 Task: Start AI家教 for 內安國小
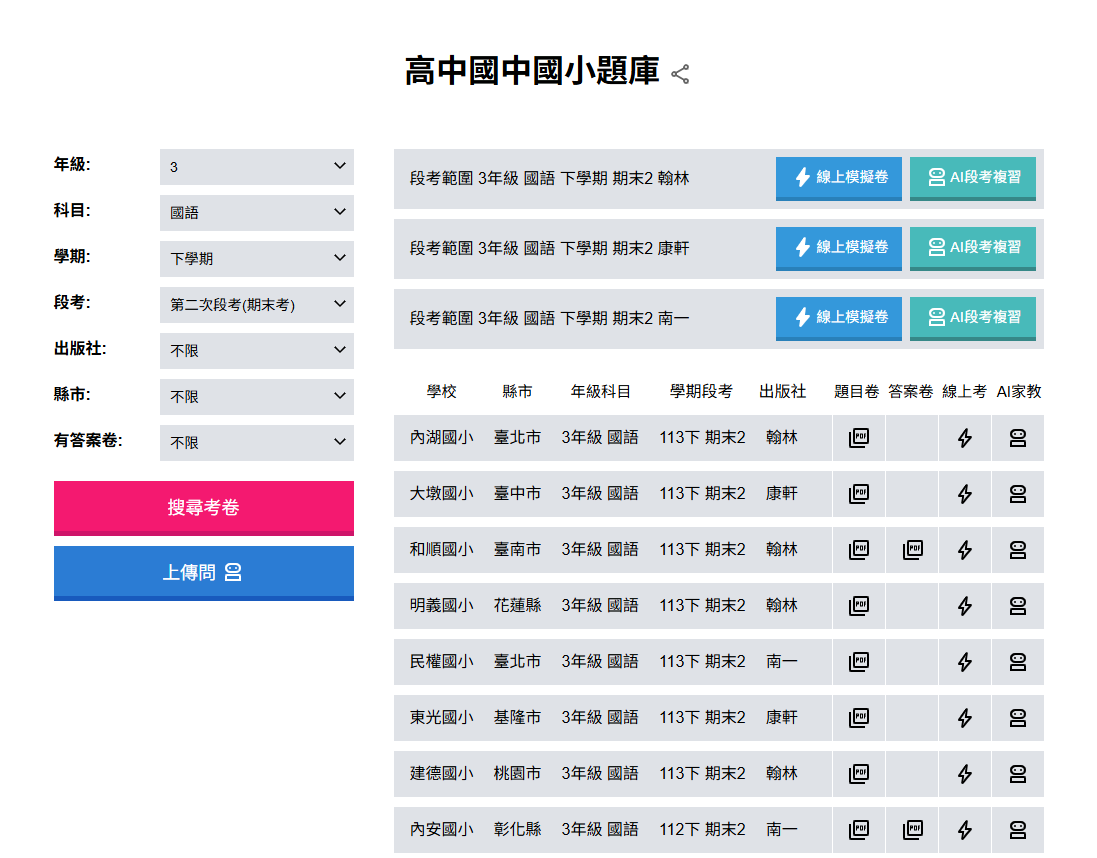pyautogui.click(x=1017, y=829)
